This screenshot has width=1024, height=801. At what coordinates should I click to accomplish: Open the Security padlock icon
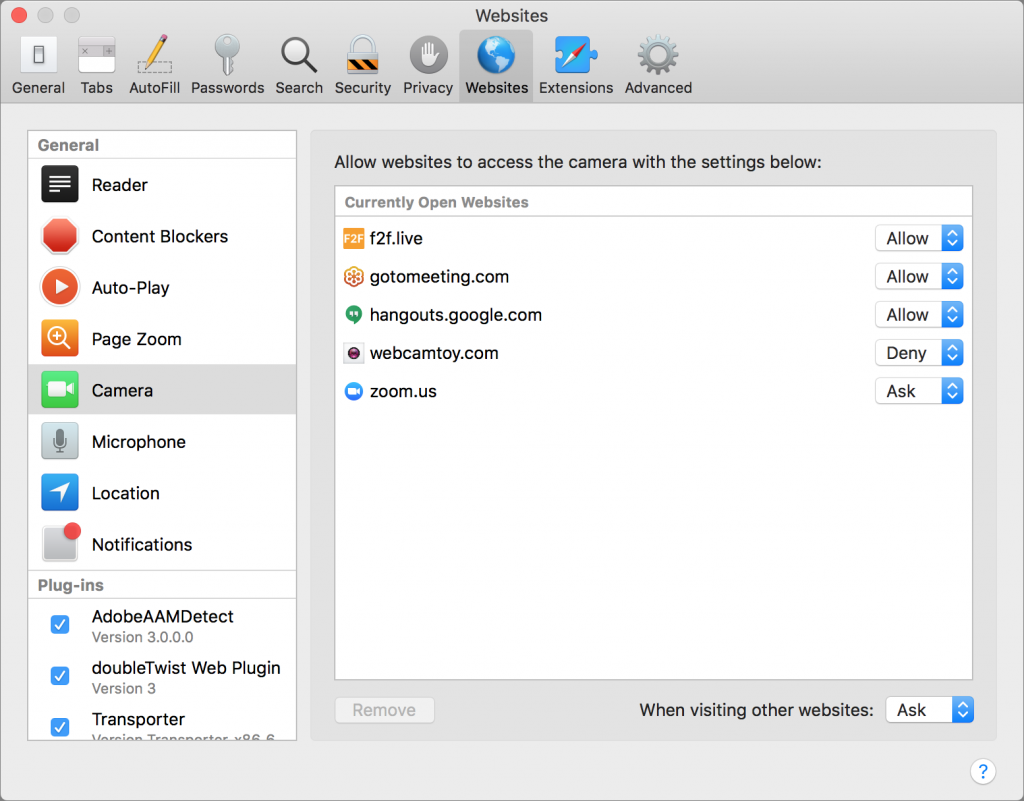[362, 55]
